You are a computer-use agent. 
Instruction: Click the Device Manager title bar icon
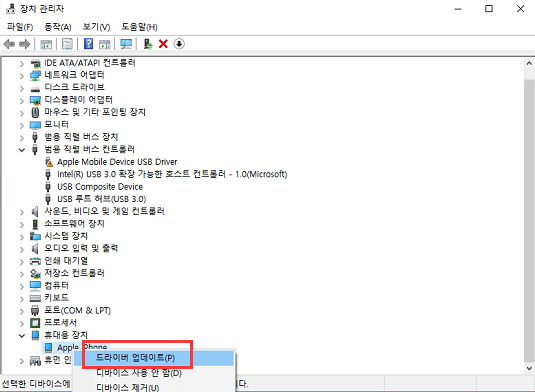click(11, 9)
